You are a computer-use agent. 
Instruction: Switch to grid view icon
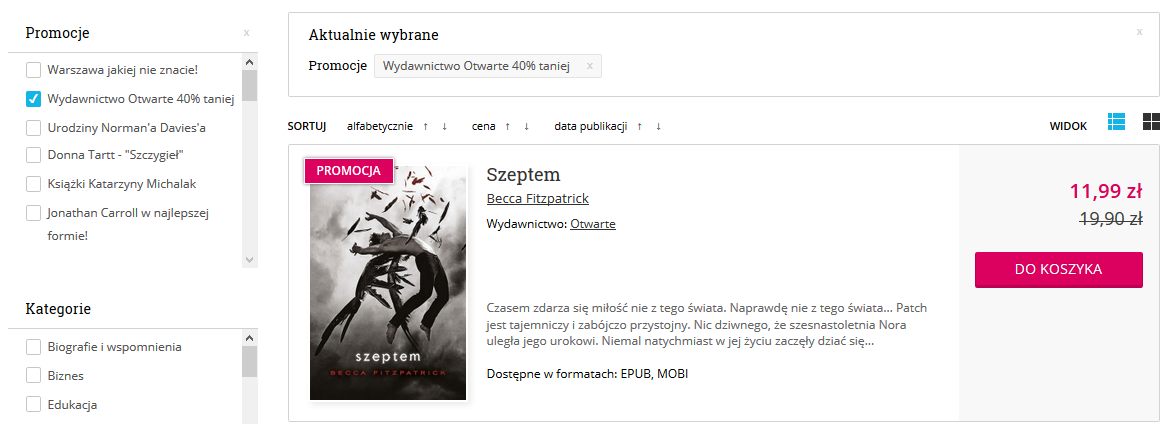pyautogui.click(x=1151, y=121)
